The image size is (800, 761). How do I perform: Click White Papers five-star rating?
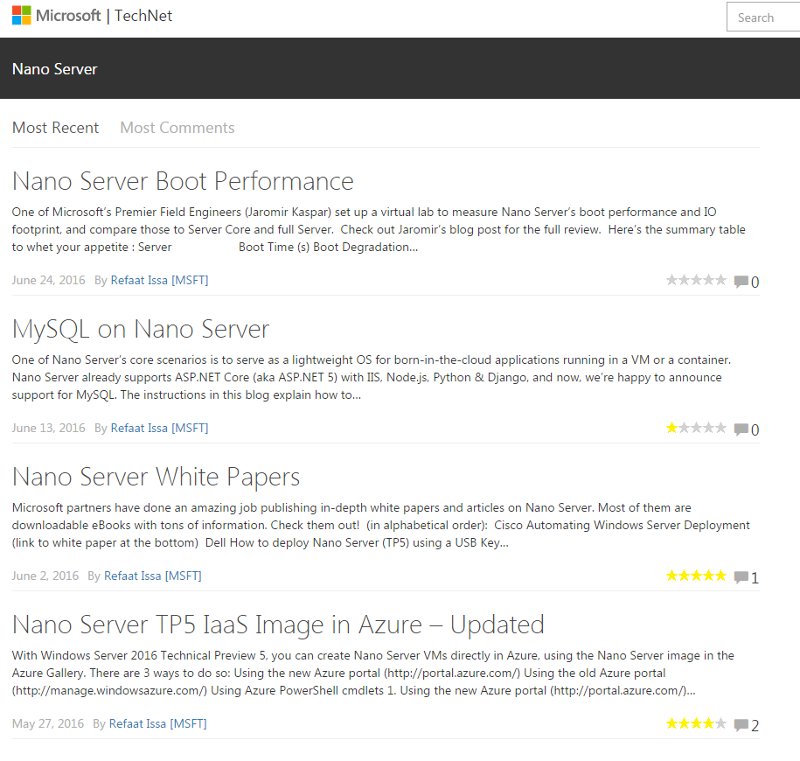click(x=696, y=575)
